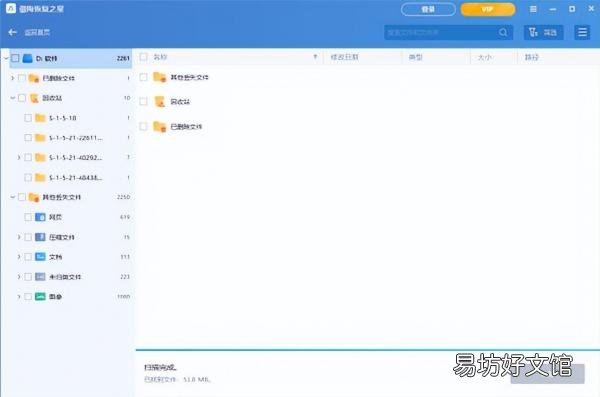600x397 pixels.
Task: Click the images (图像) category icon
Action: click(x=40, y=296)
